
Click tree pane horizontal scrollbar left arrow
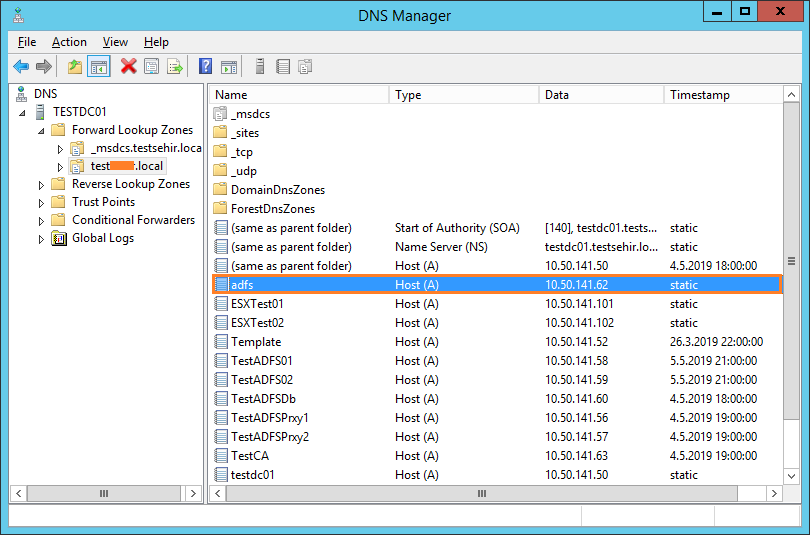[x=19, y=494]
